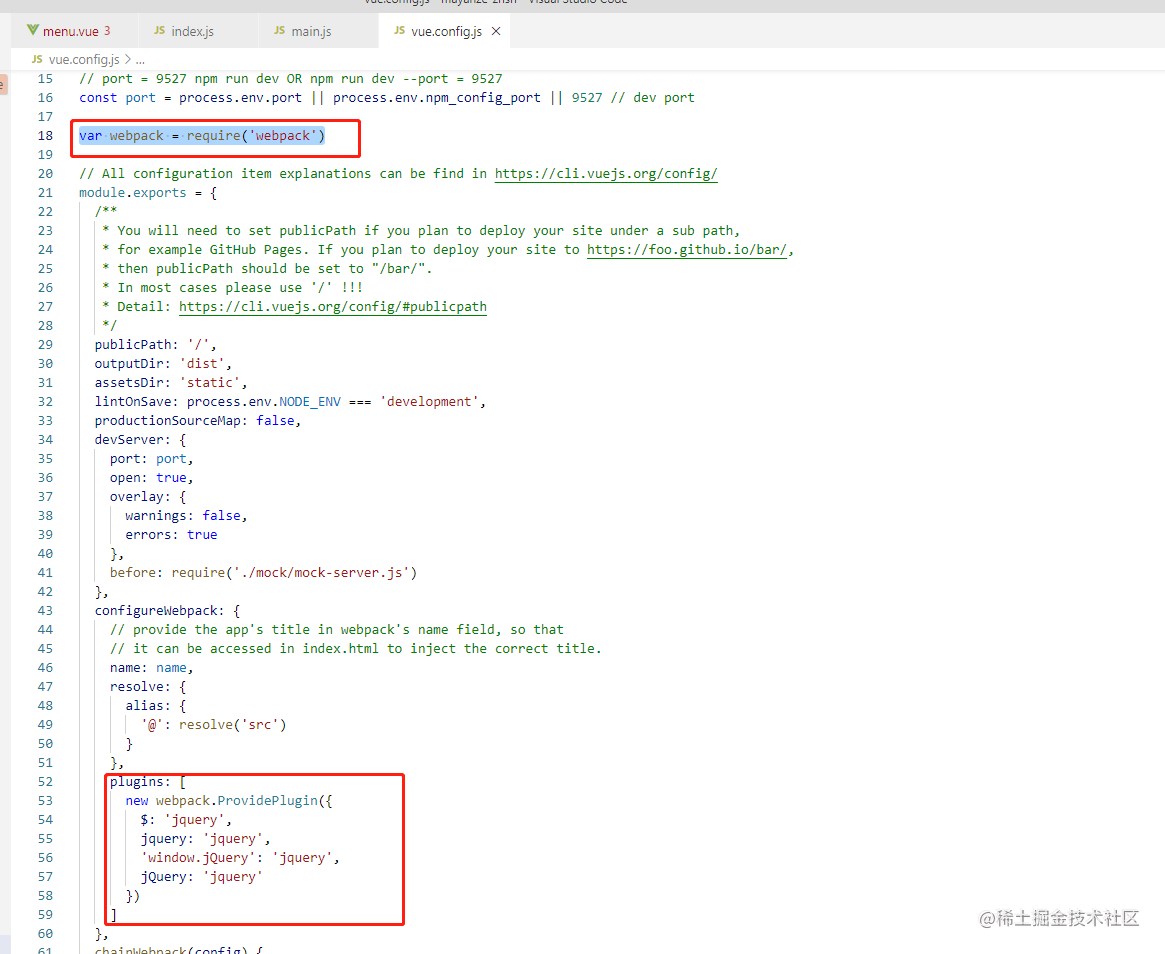The image size is (1165, 954).
Task: Place cursor on the publicPath line
Action: [x=155, y=345]
